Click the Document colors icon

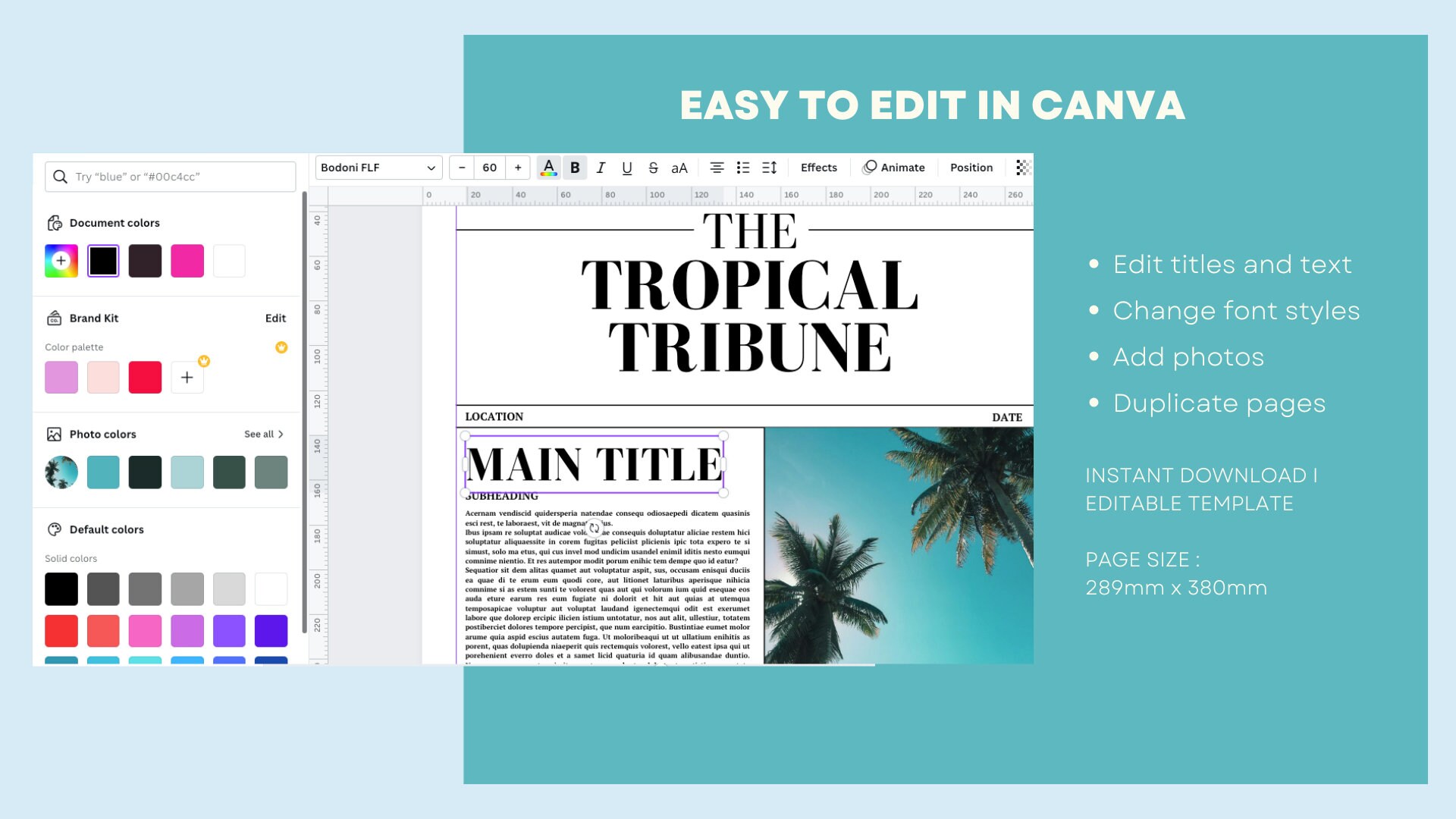pyautogui.click(x=53, y=222)
